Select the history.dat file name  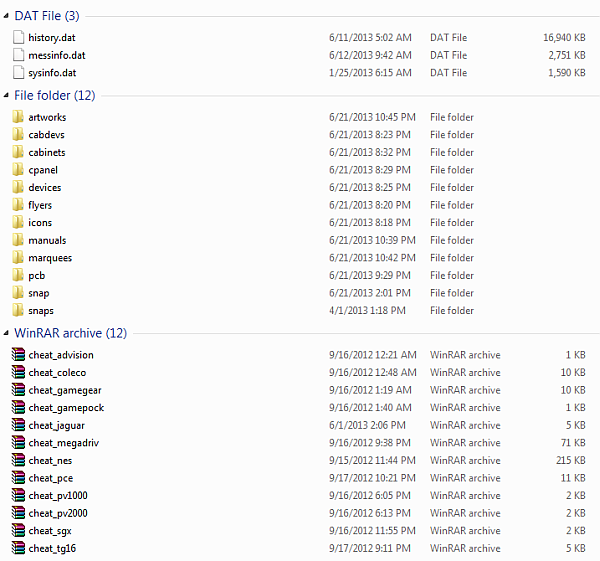52,38
